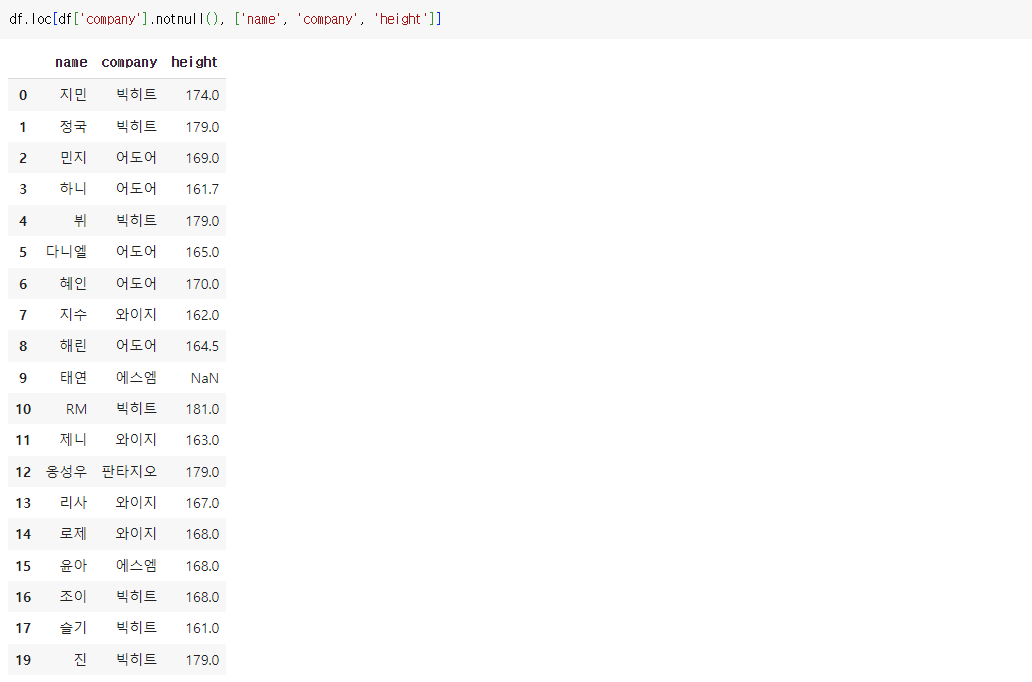Select the 'height' column header
The image size is (1032, 682).
(x=194, y=62)
